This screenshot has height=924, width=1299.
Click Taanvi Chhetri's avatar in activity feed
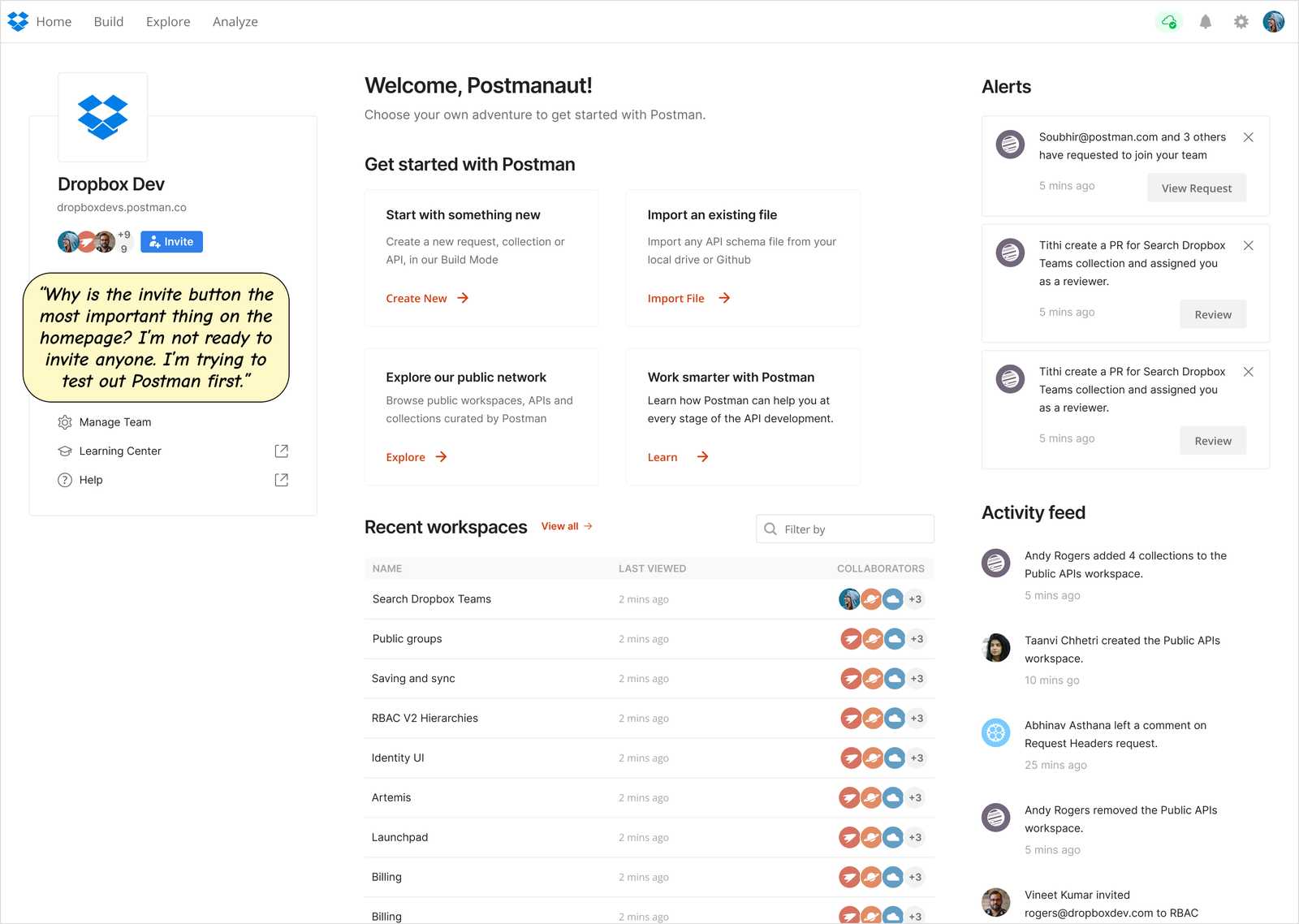point(996,648)
